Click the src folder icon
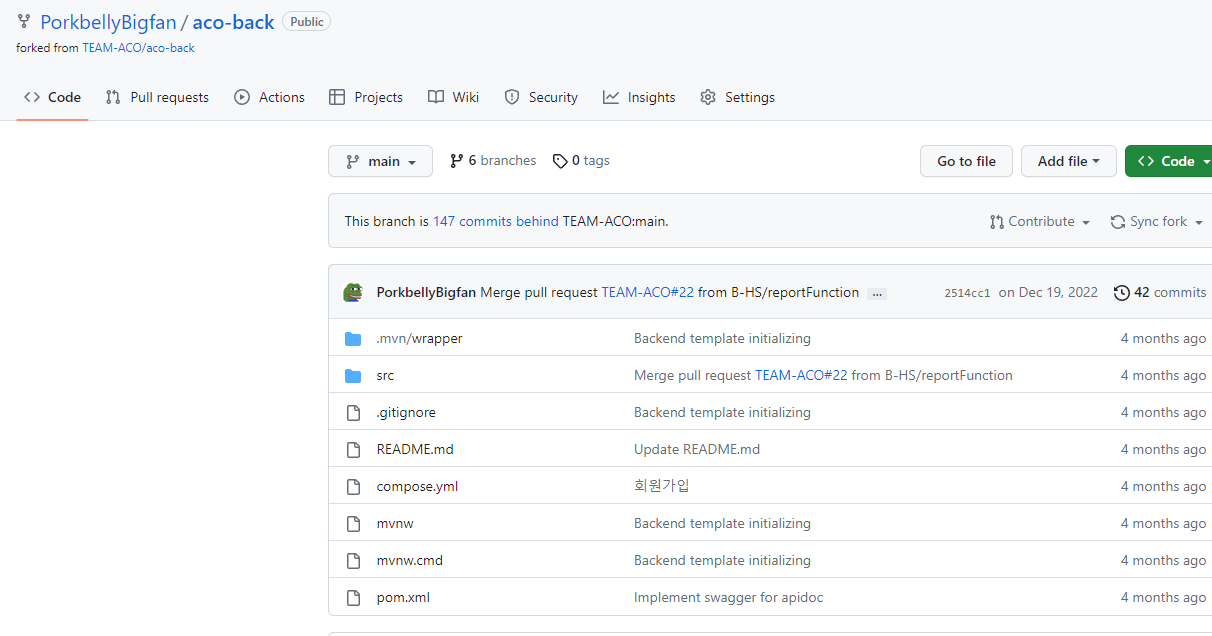 pyautogui.click(x=353, y=376)
